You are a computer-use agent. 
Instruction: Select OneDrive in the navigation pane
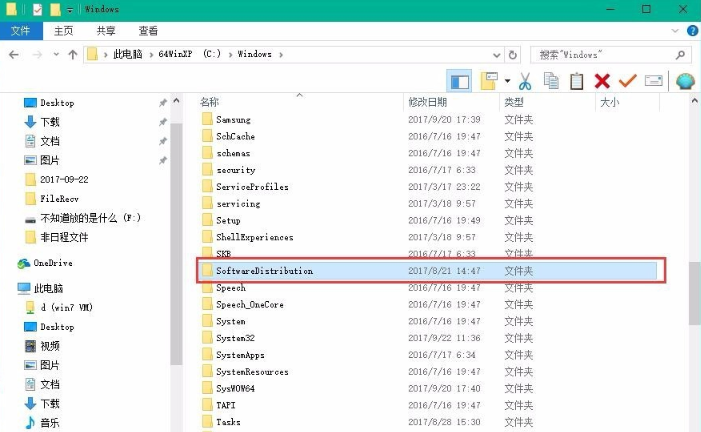click(x=50, y=263)
